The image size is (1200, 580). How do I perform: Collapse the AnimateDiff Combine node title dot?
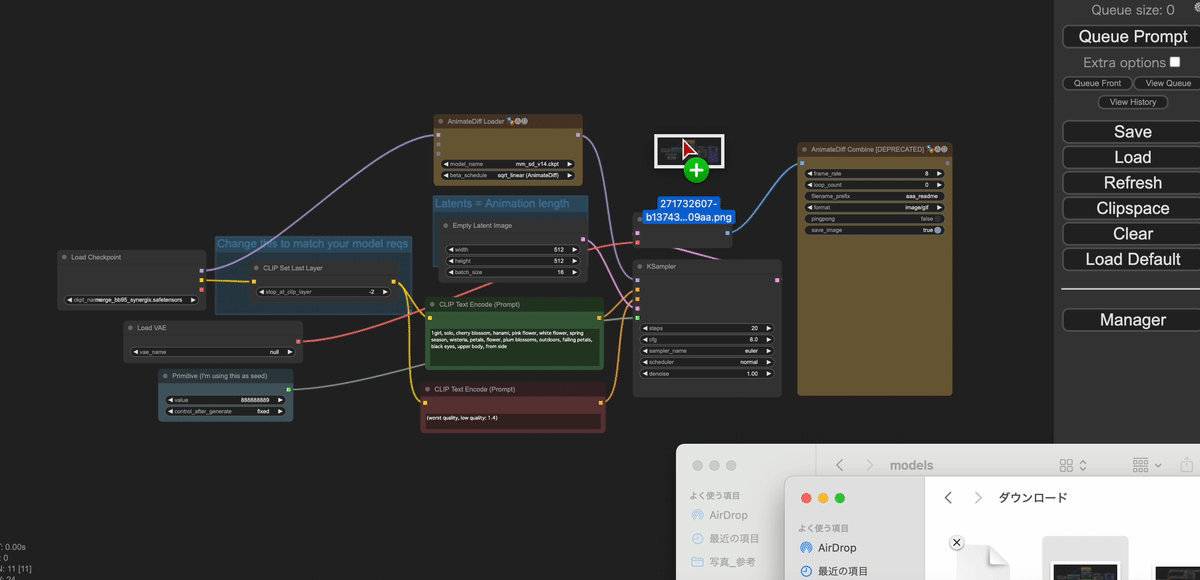804,149
